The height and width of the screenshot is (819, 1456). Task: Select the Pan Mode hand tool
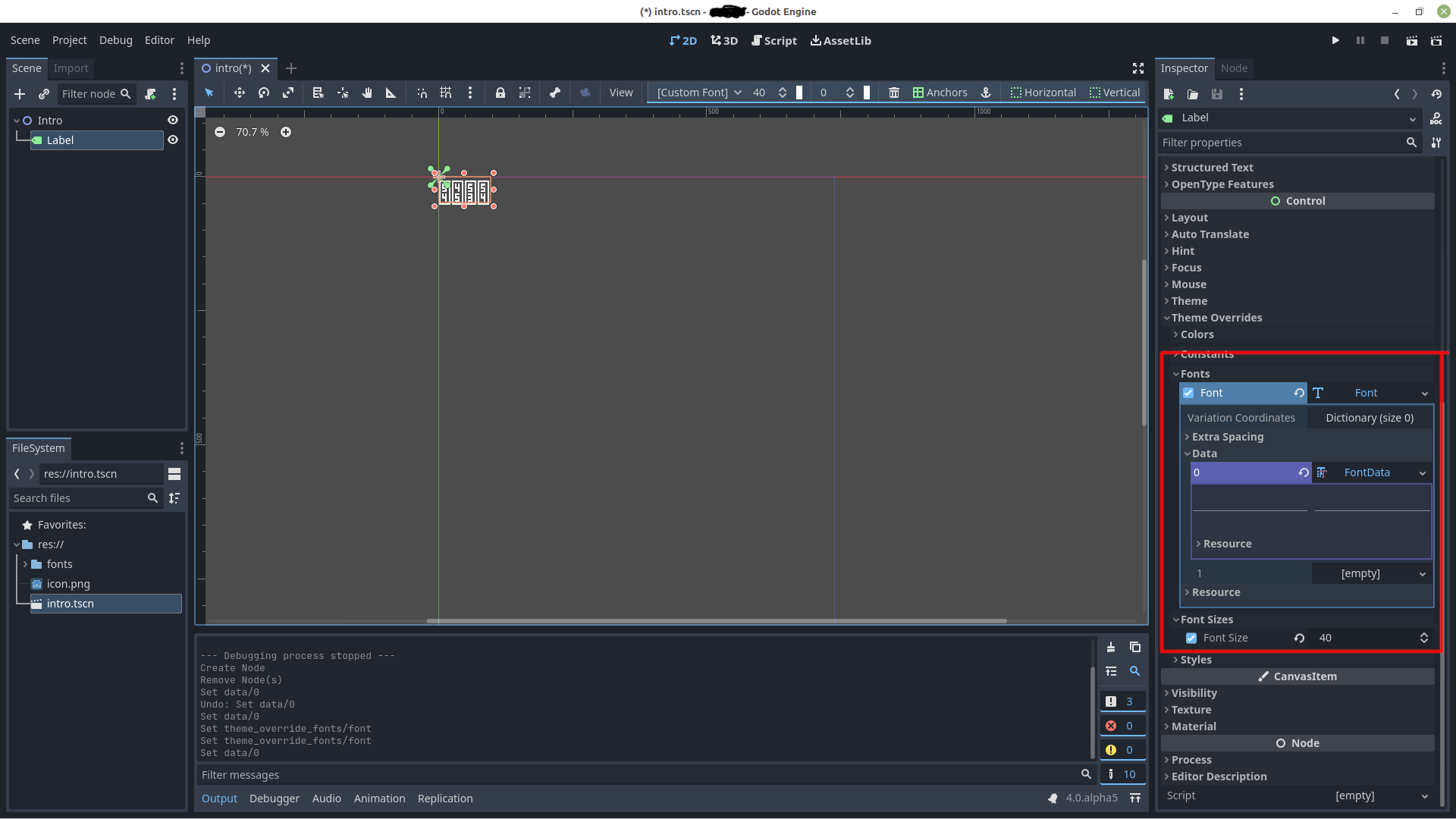pyautogui.click(x=367, y=93)
